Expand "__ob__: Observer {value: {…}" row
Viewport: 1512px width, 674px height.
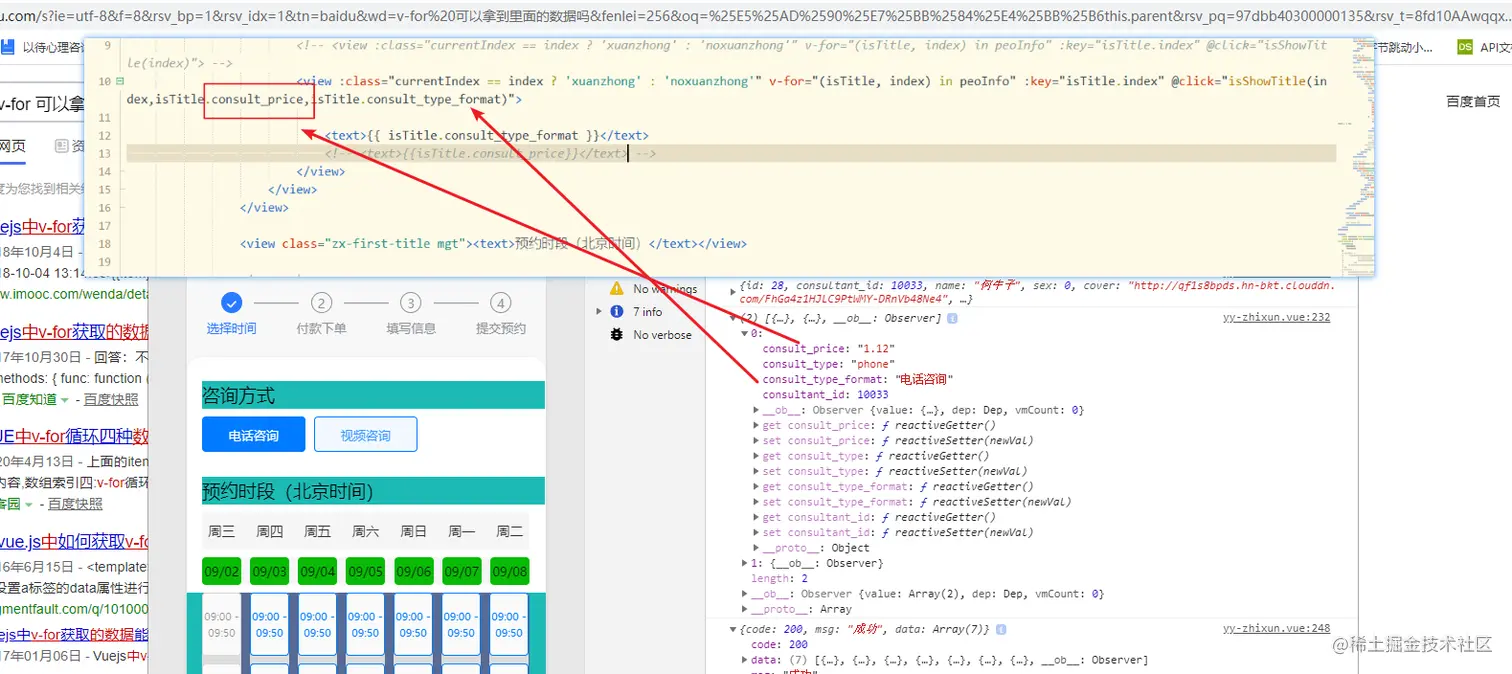[x=756, y=410]
